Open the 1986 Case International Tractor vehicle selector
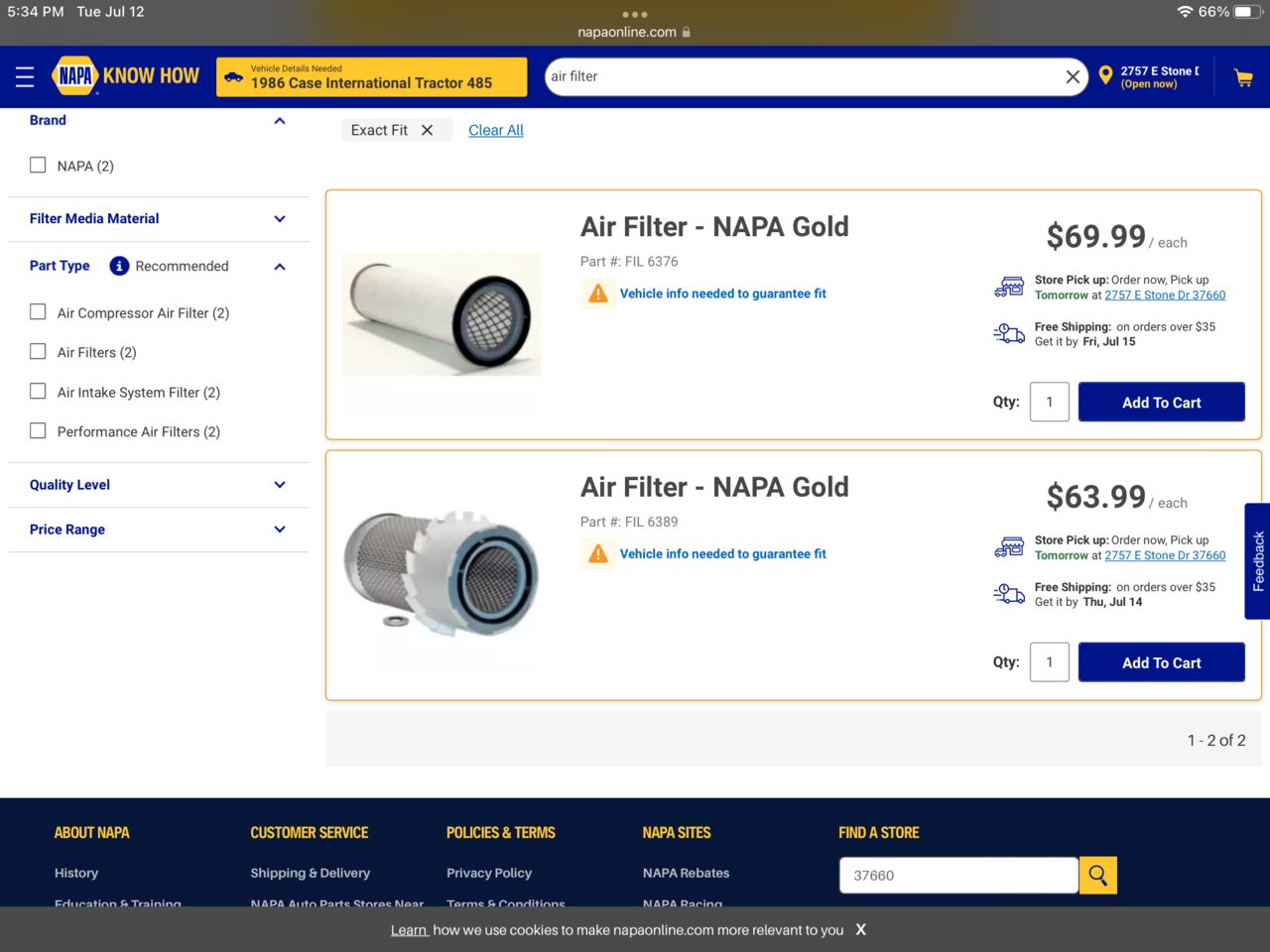 point(372,76)
